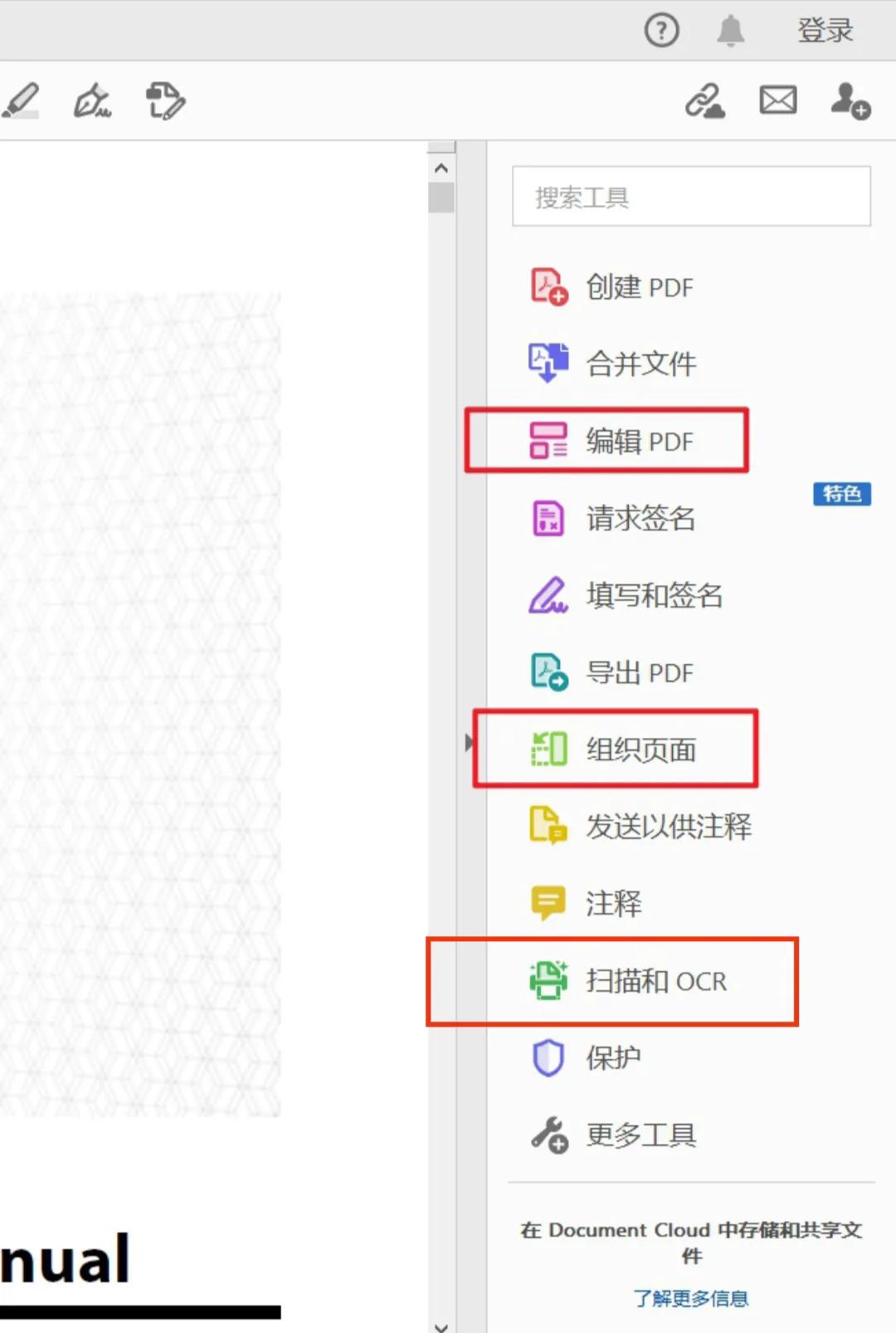Open the 注释 tool label
This screenshot has width=896, height=1333.
coord(613,903)
